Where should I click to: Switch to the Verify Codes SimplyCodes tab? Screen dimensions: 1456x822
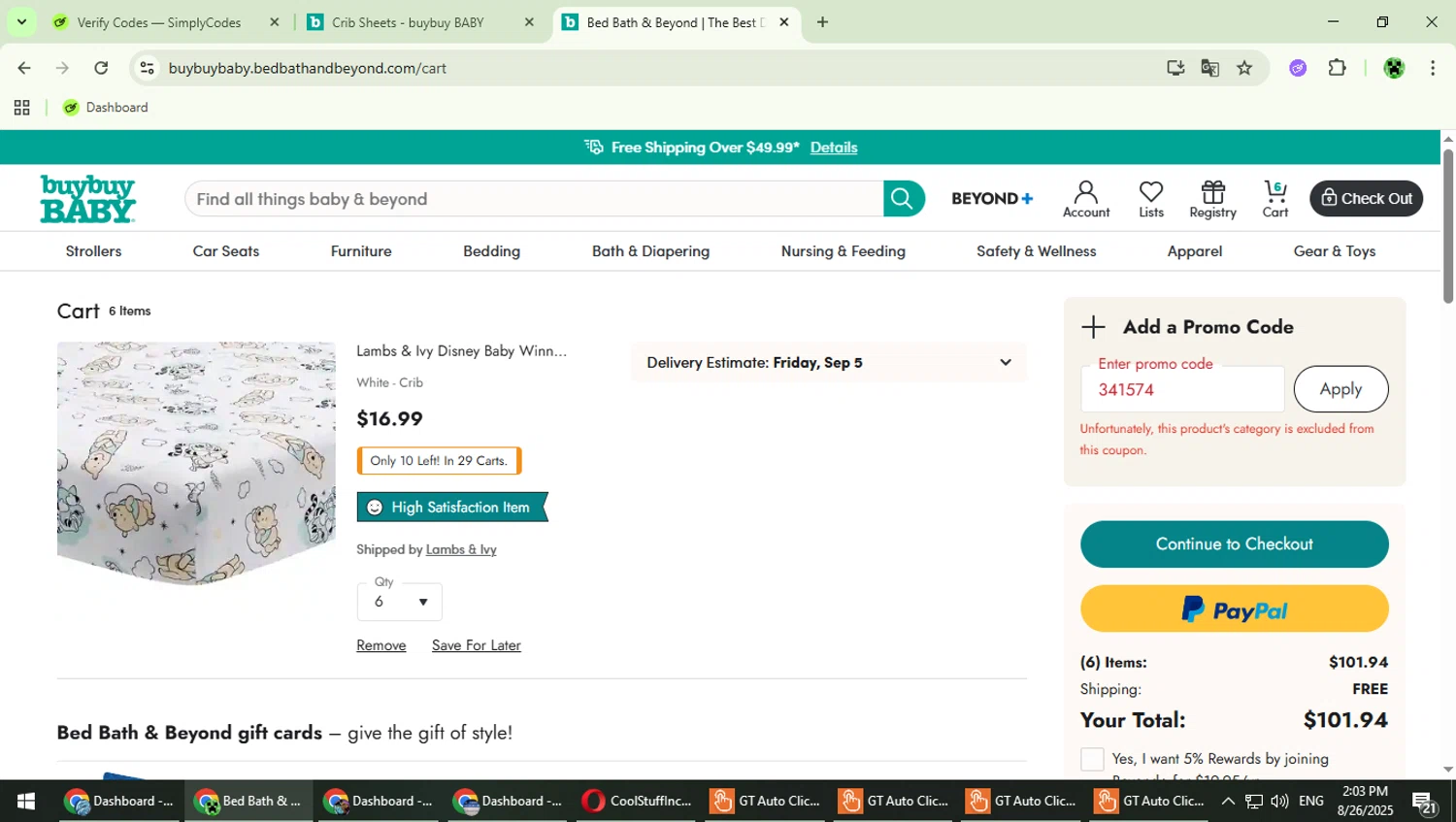click(x=160, y=22)
